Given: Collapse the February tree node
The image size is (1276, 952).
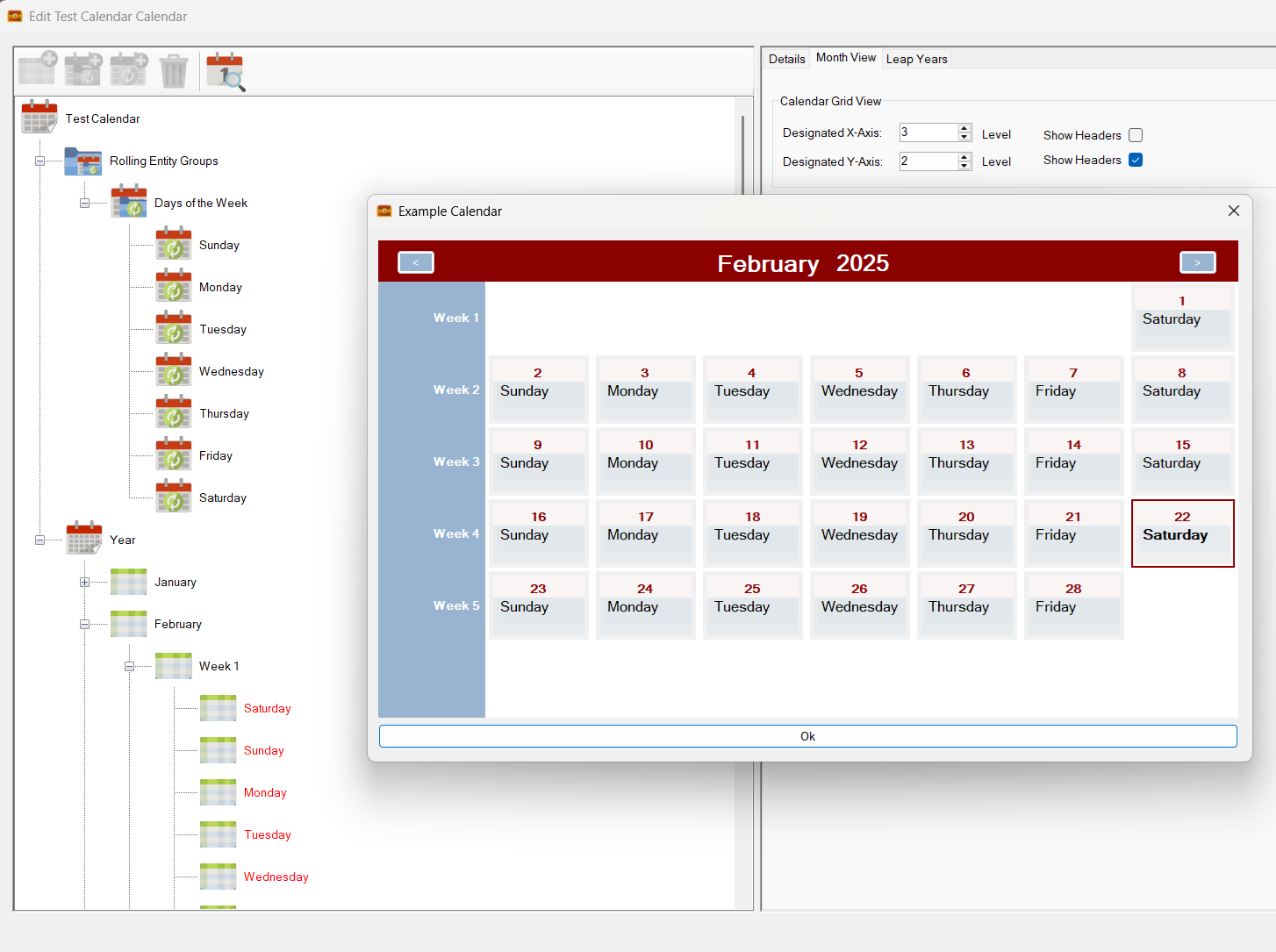Looking at the screenshot, I should coord(84,624).
